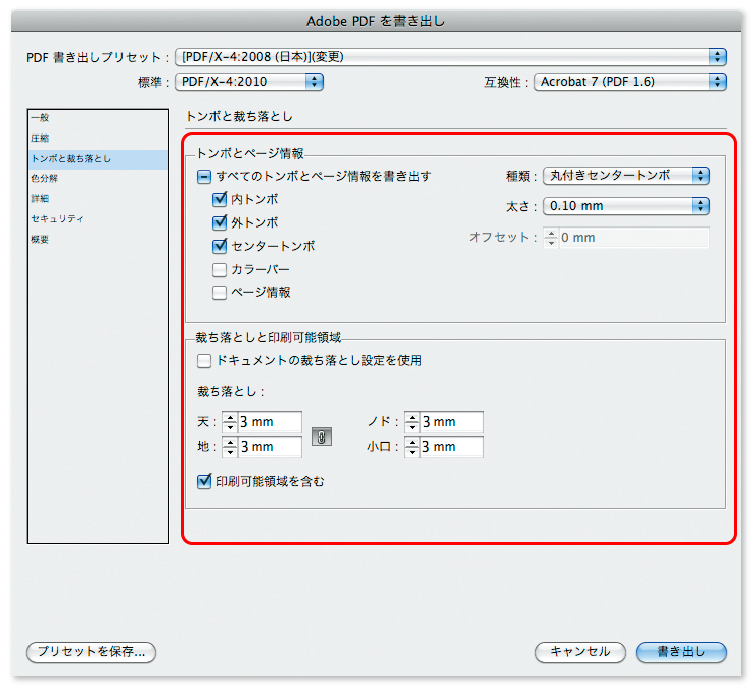Open the 標準 PDF/X-4:2010 dropdown
The image size is (753, 691).
pyautogui.click(x=249, y=82)
